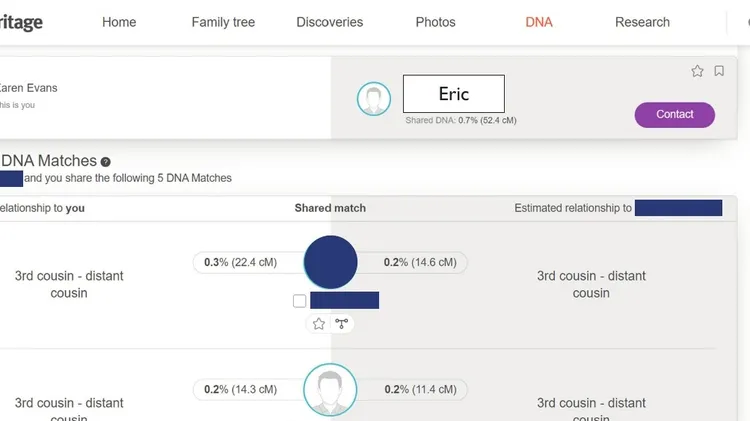
Task: Bookmark the Eric DNA match
Action: 719,71
